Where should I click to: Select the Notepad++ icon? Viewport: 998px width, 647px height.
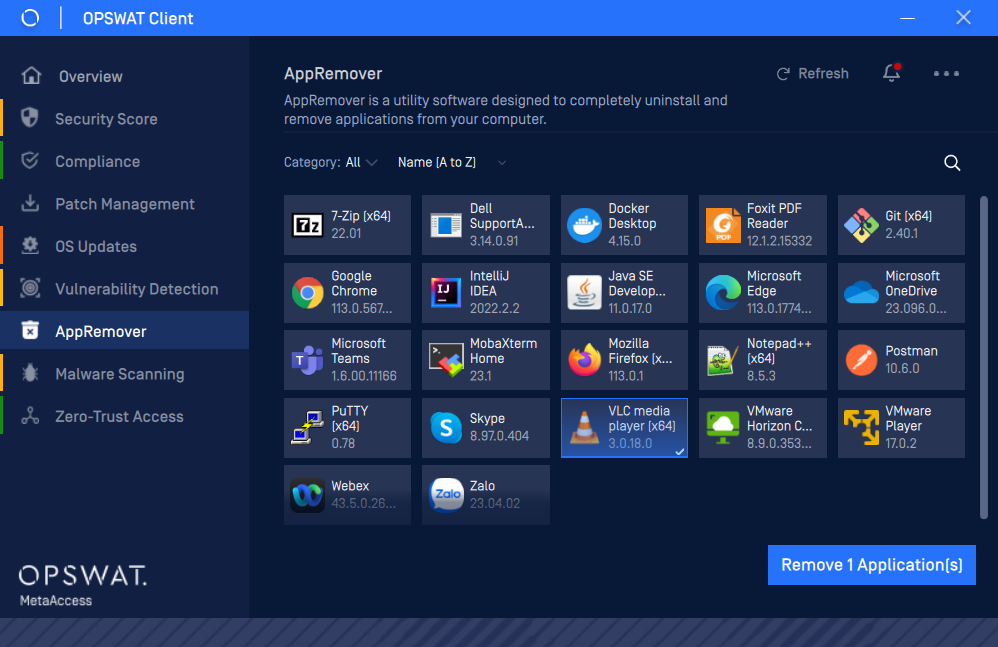722,360
